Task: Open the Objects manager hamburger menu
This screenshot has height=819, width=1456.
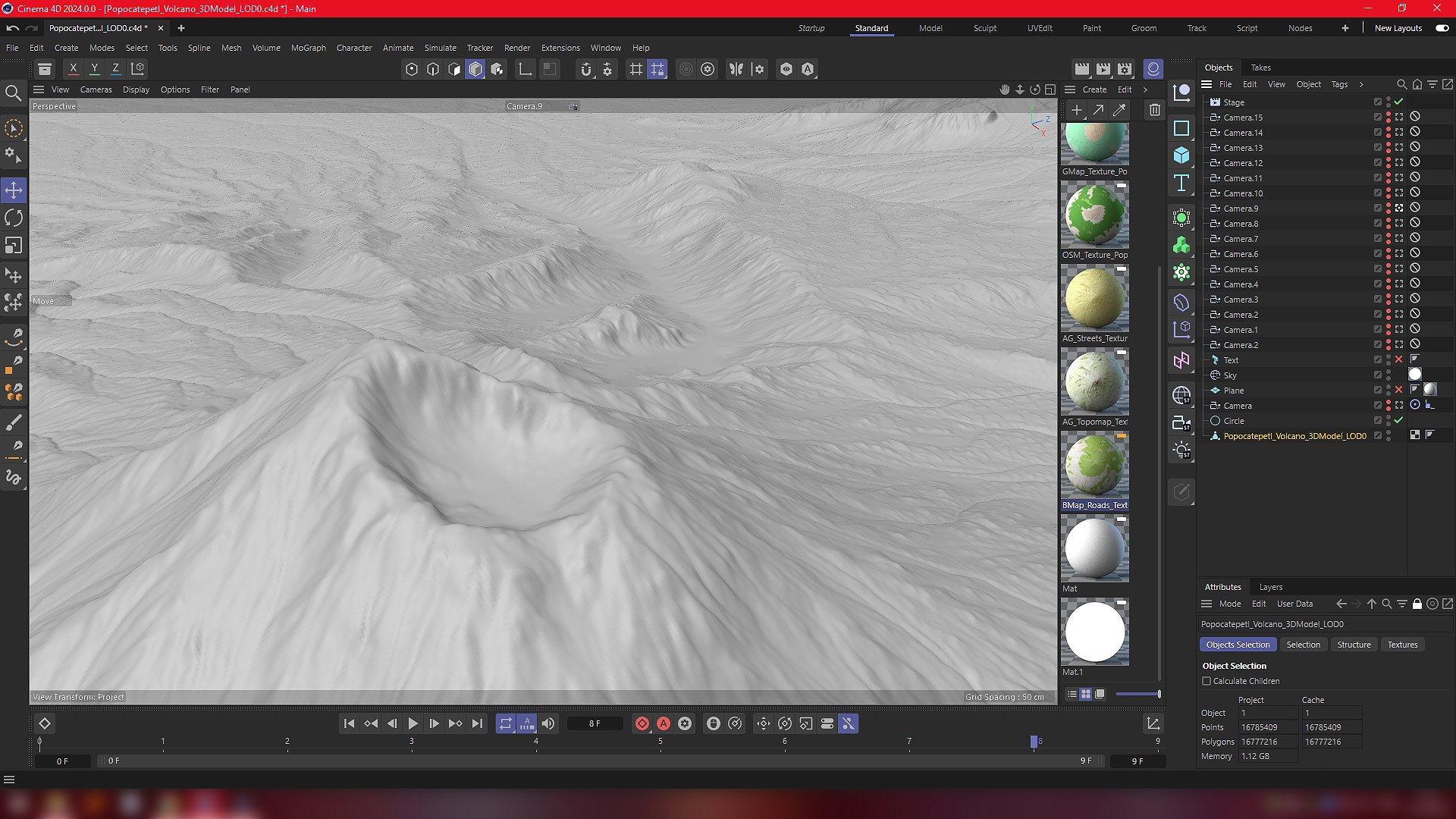Action: tap(1207, 84)
